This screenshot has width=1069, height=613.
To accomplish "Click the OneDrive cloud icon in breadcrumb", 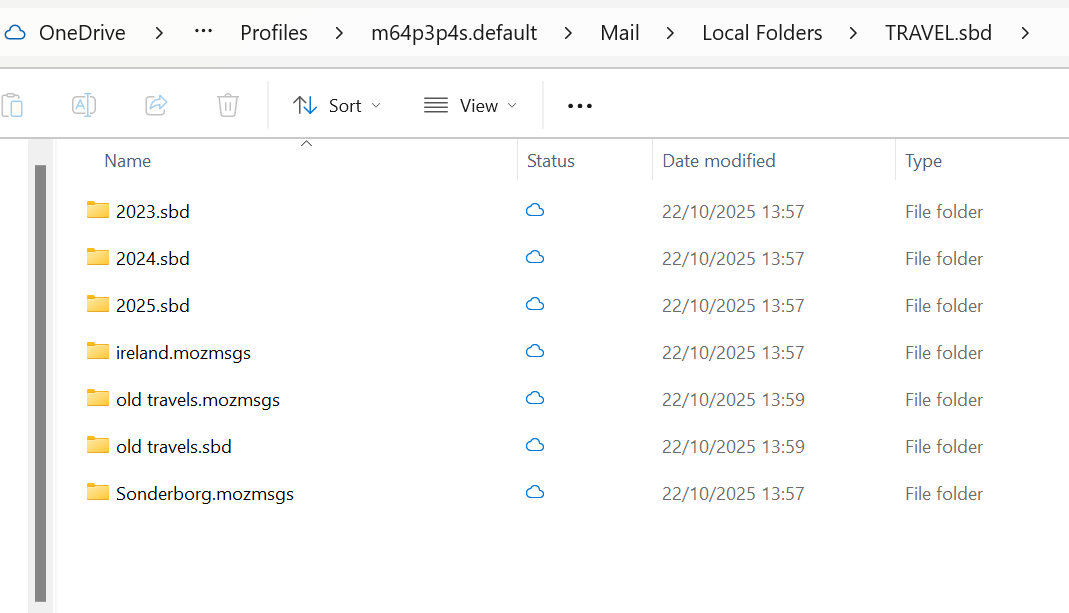I will pyautogui.click(x=15, y=33).
